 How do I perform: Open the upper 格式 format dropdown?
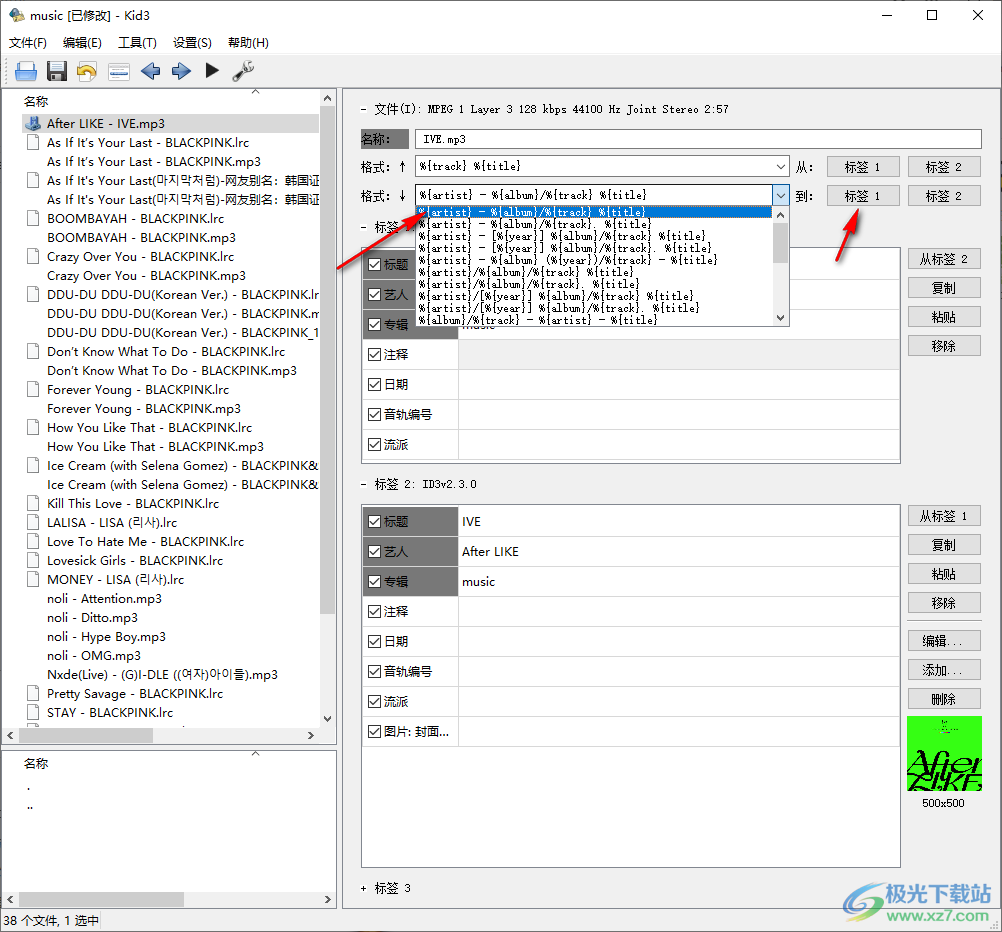coord(780,166)
